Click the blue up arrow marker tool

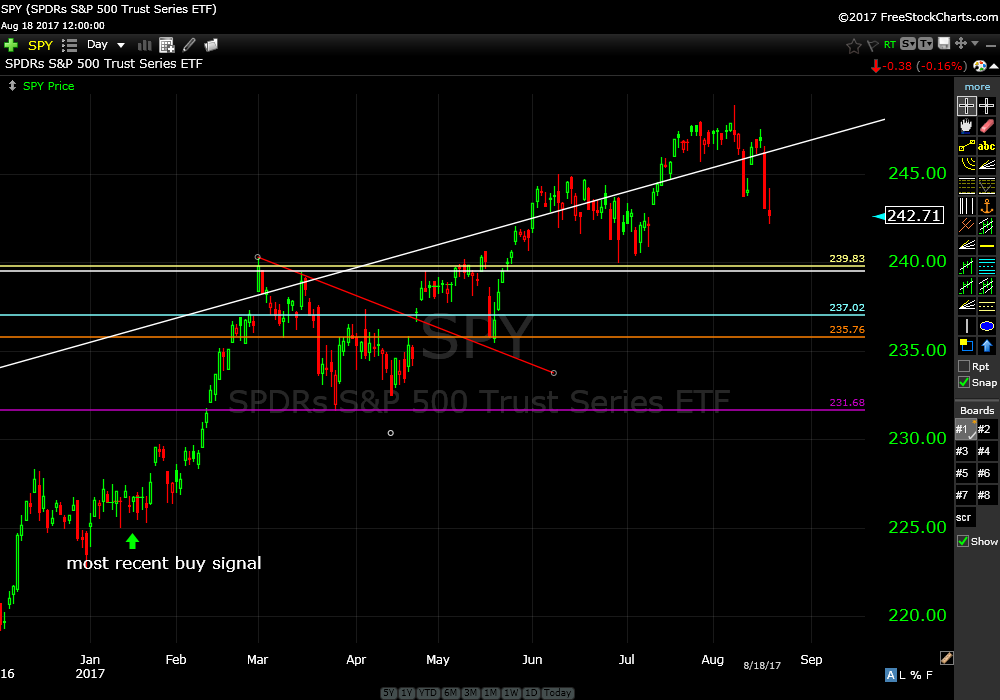tap(987, 346)
